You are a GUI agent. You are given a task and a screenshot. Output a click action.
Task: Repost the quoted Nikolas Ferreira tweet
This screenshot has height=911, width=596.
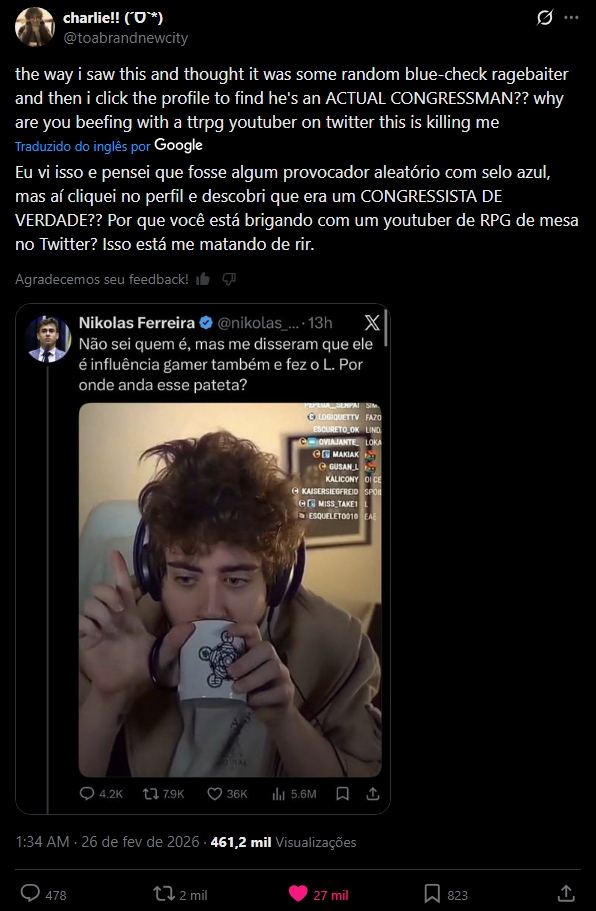pos(163,794)
